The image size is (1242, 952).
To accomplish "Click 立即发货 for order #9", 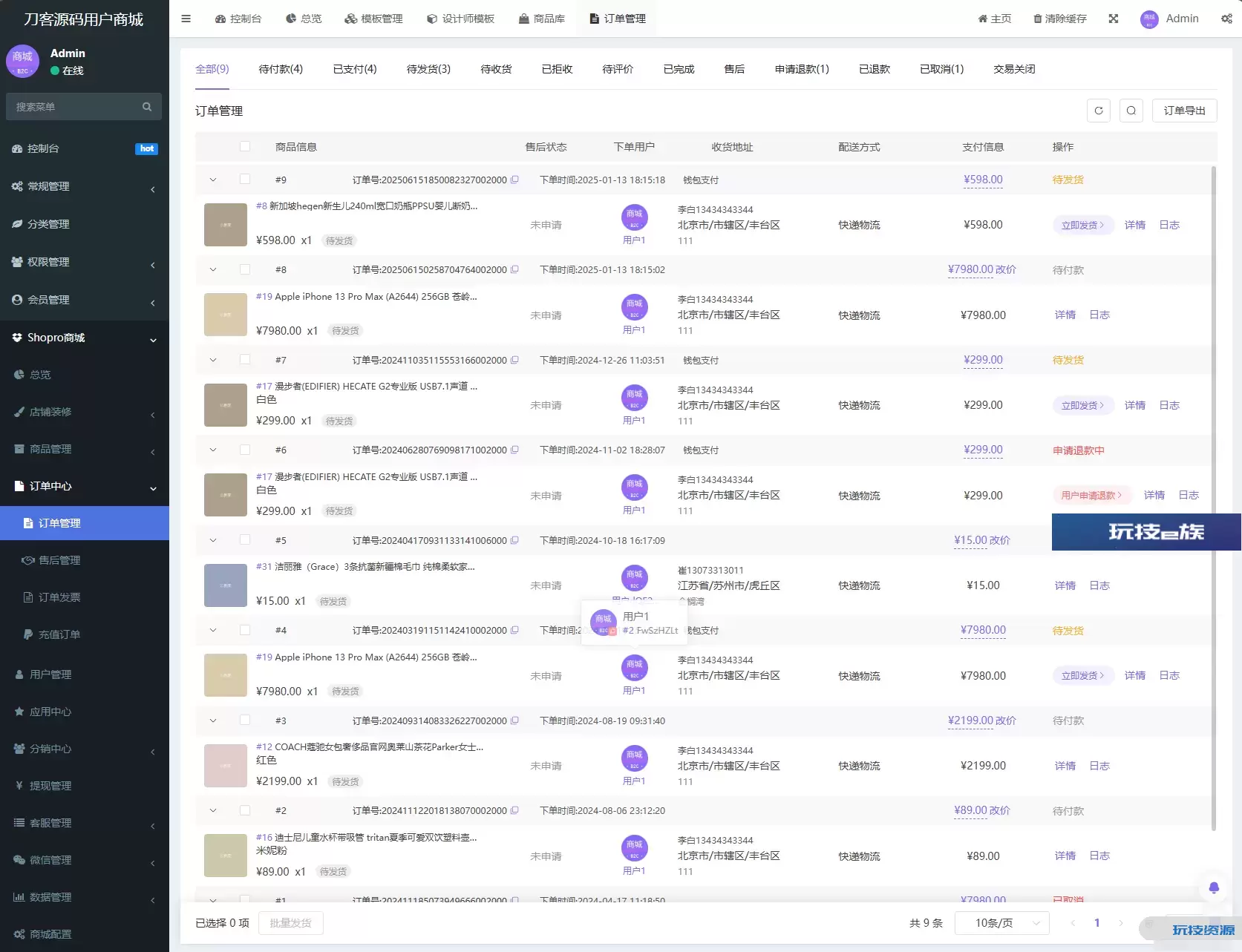I will tap(1082, 225).
